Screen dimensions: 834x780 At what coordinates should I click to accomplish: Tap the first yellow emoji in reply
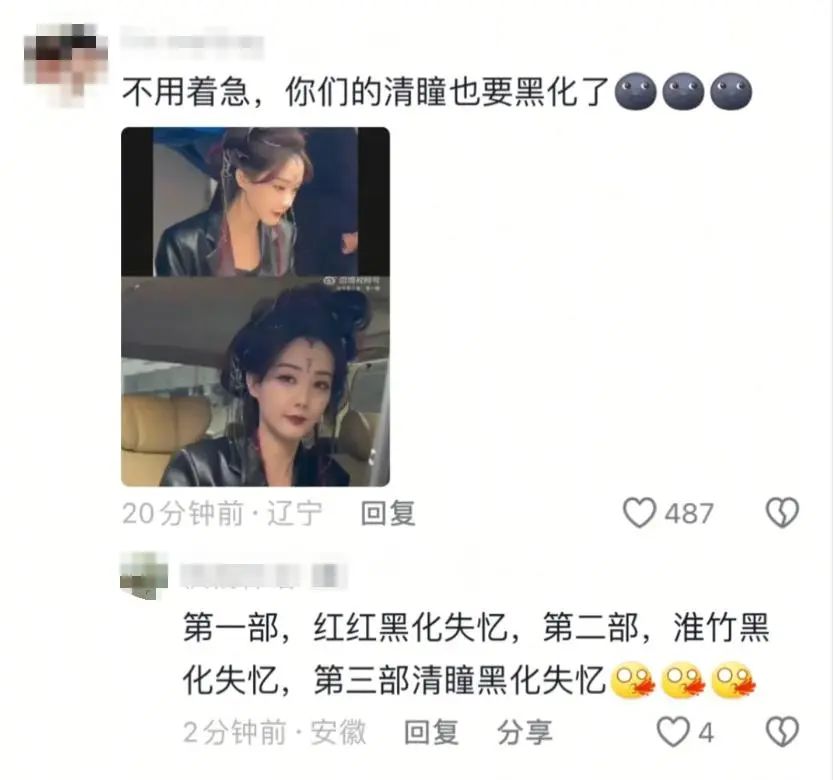[x=632, y=680]
